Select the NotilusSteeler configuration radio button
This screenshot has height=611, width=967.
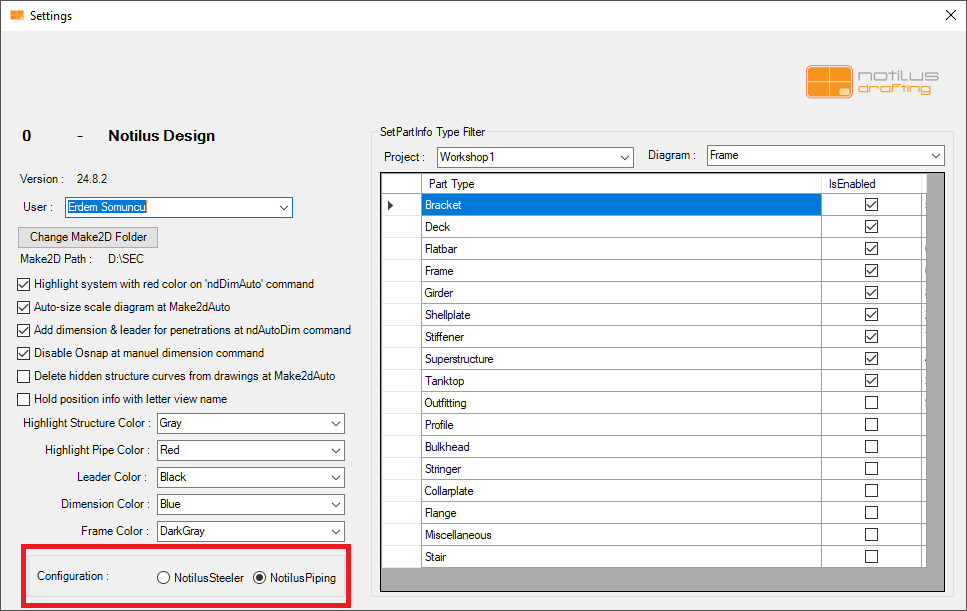pos(163,578)
